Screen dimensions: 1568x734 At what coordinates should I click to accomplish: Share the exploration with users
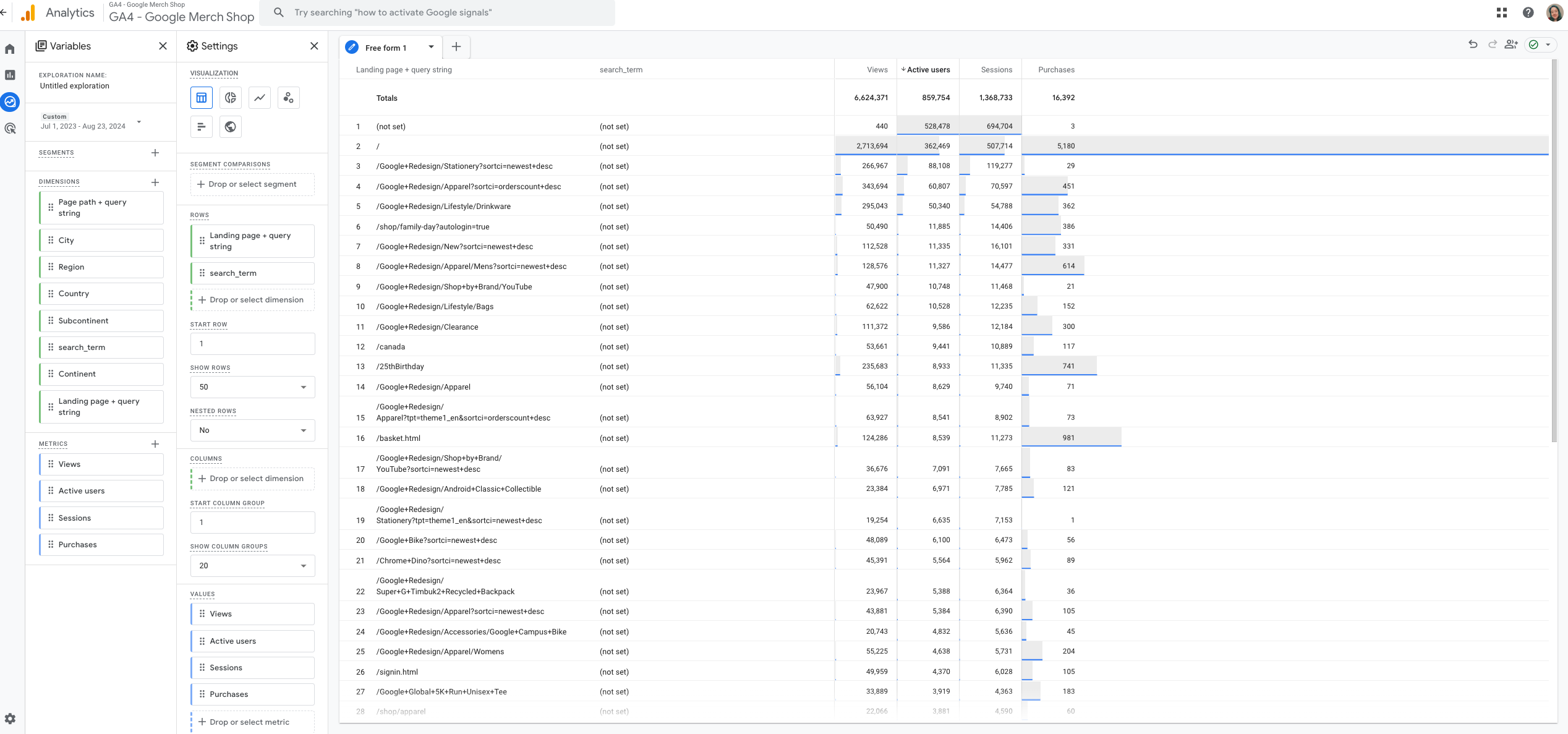pyautogui.click(x=1511, y=45)
